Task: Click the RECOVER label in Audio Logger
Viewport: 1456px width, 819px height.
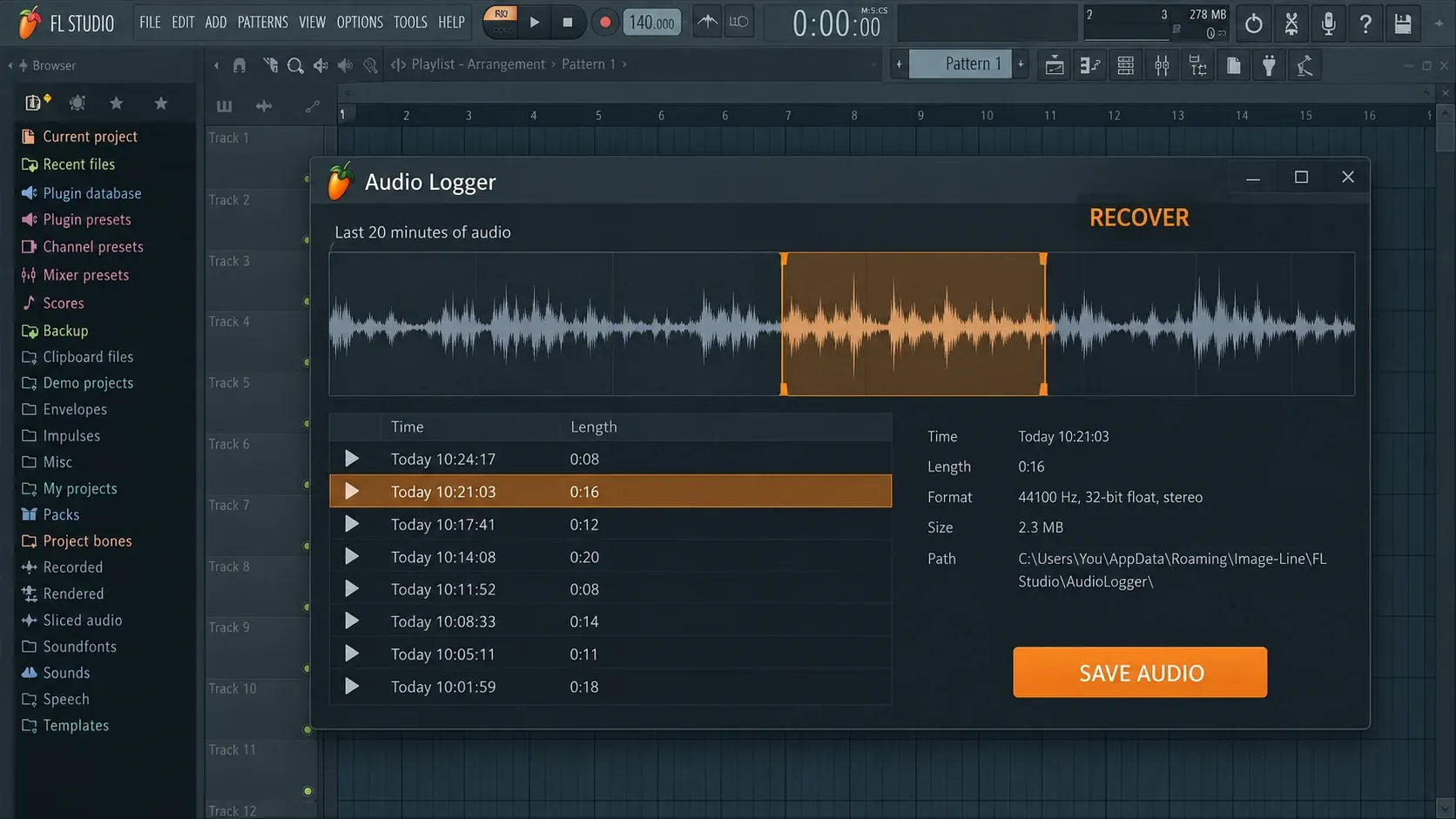Action: 1139,218
